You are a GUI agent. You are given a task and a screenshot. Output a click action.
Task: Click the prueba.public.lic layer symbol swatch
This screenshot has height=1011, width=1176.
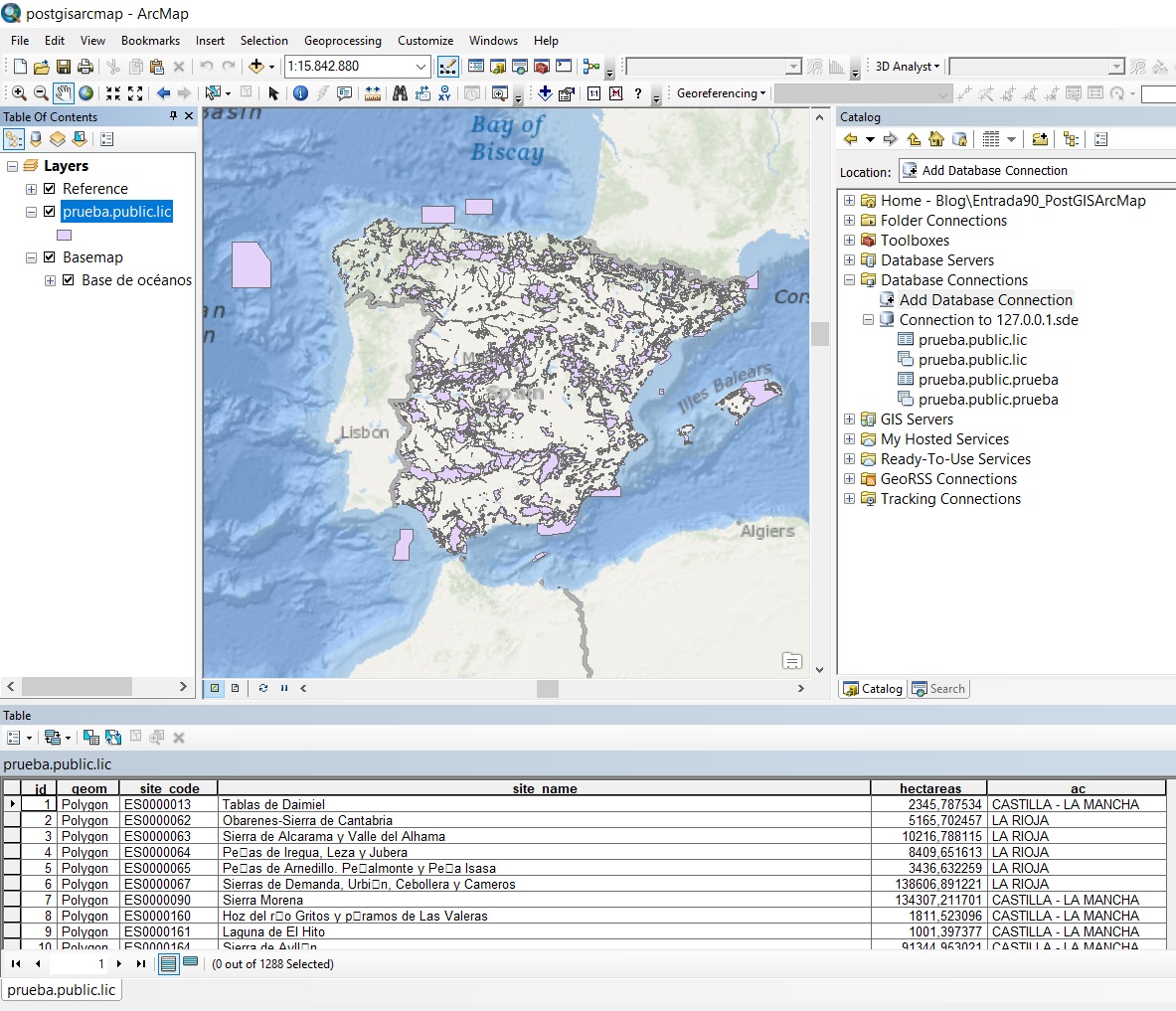[x=65, y=235]
